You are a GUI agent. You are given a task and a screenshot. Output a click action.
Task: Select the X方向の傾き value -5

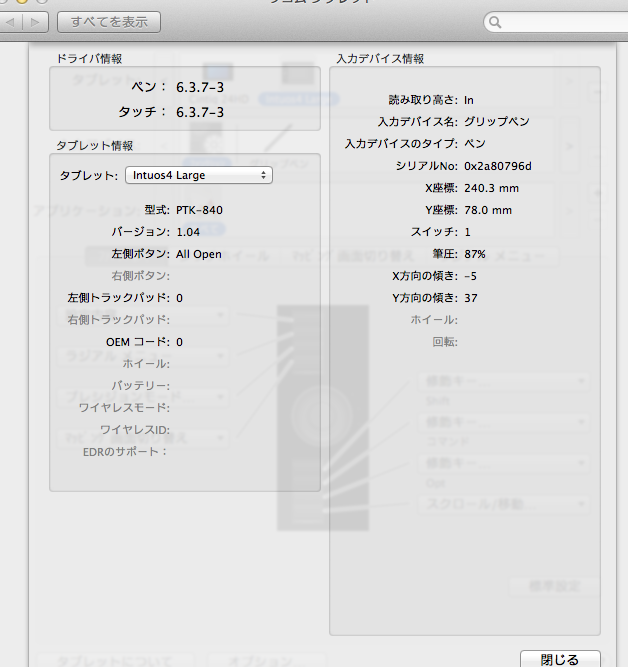(470, 276)
